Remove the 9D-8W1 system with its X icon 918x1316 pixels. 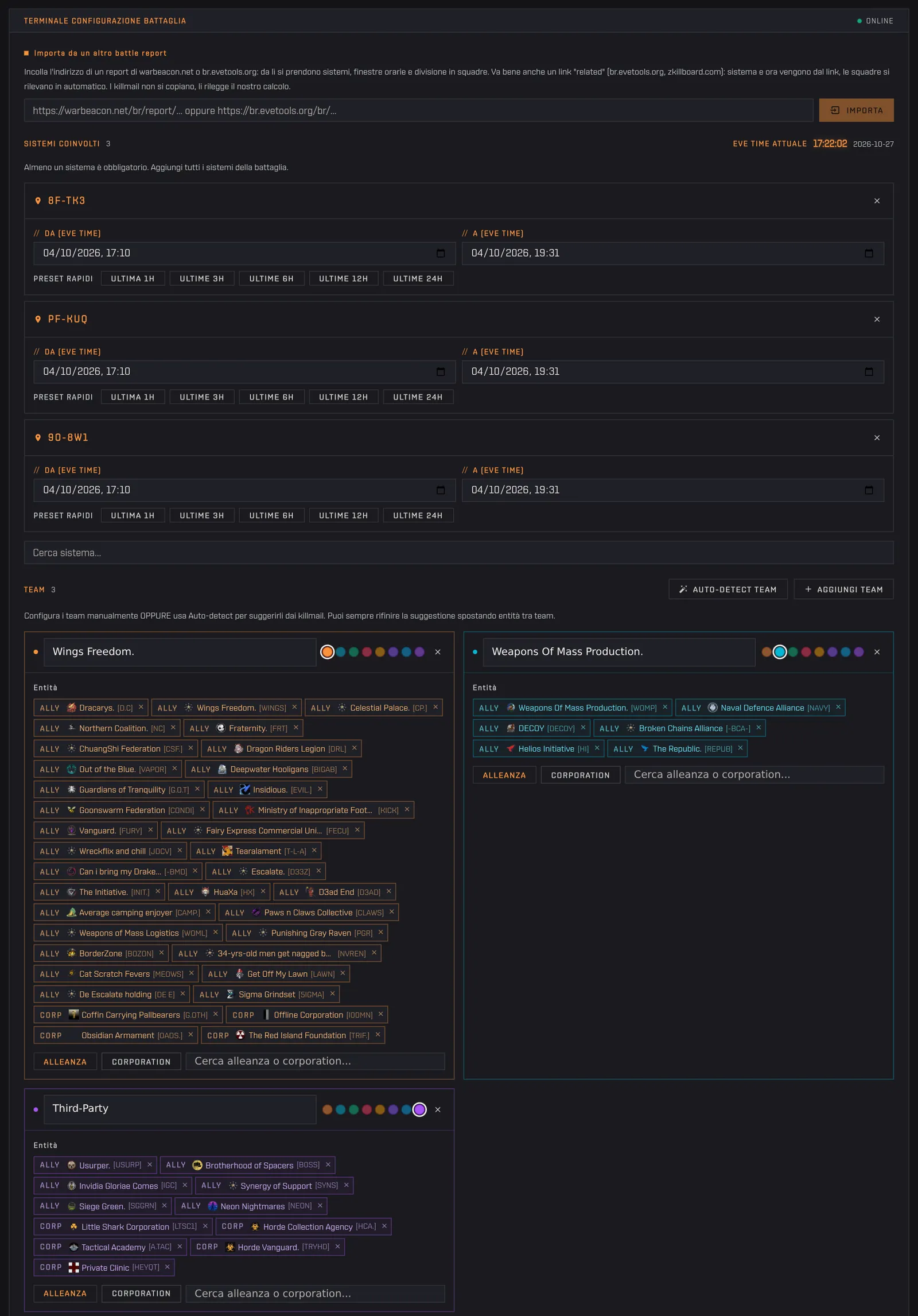877,438
